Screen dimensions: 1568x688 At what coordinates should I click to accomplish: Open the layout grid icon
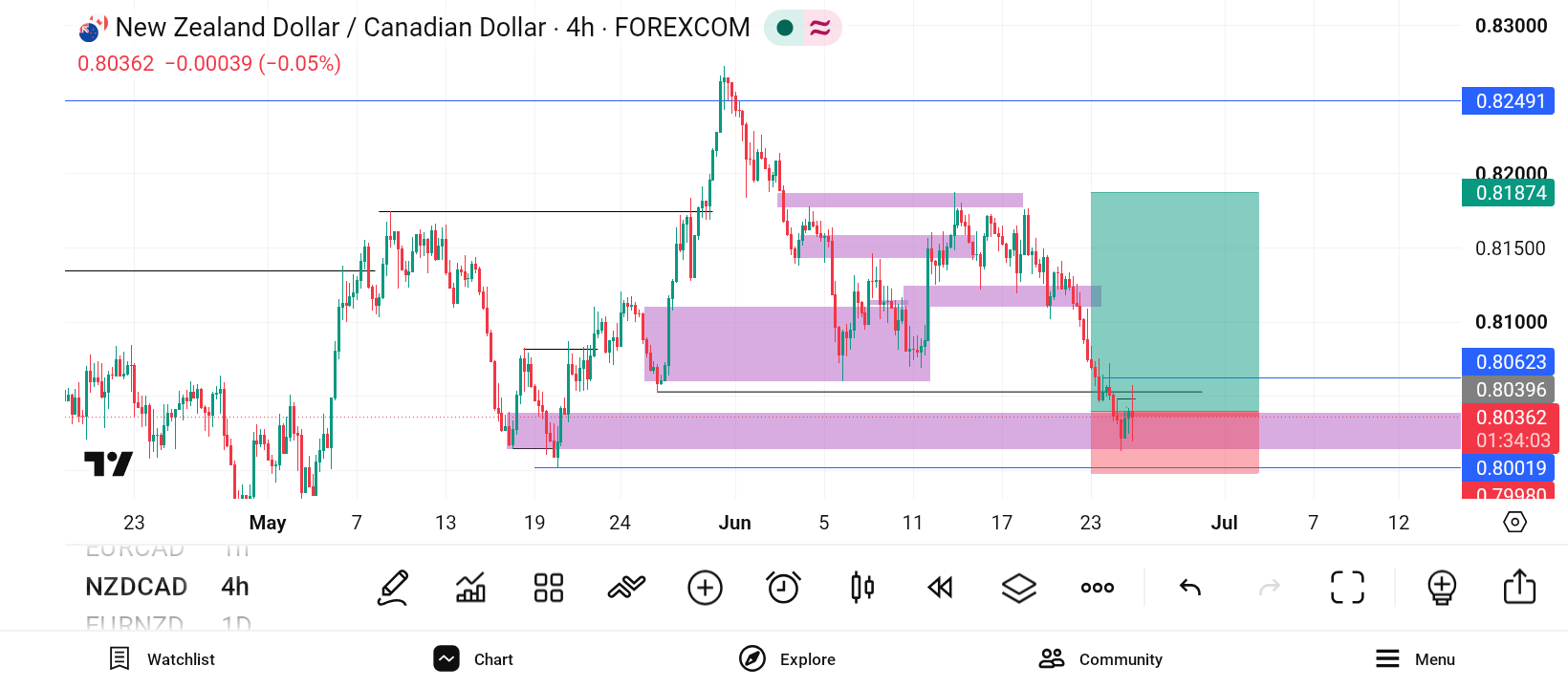pyautogui.click(x=549, y=587)
